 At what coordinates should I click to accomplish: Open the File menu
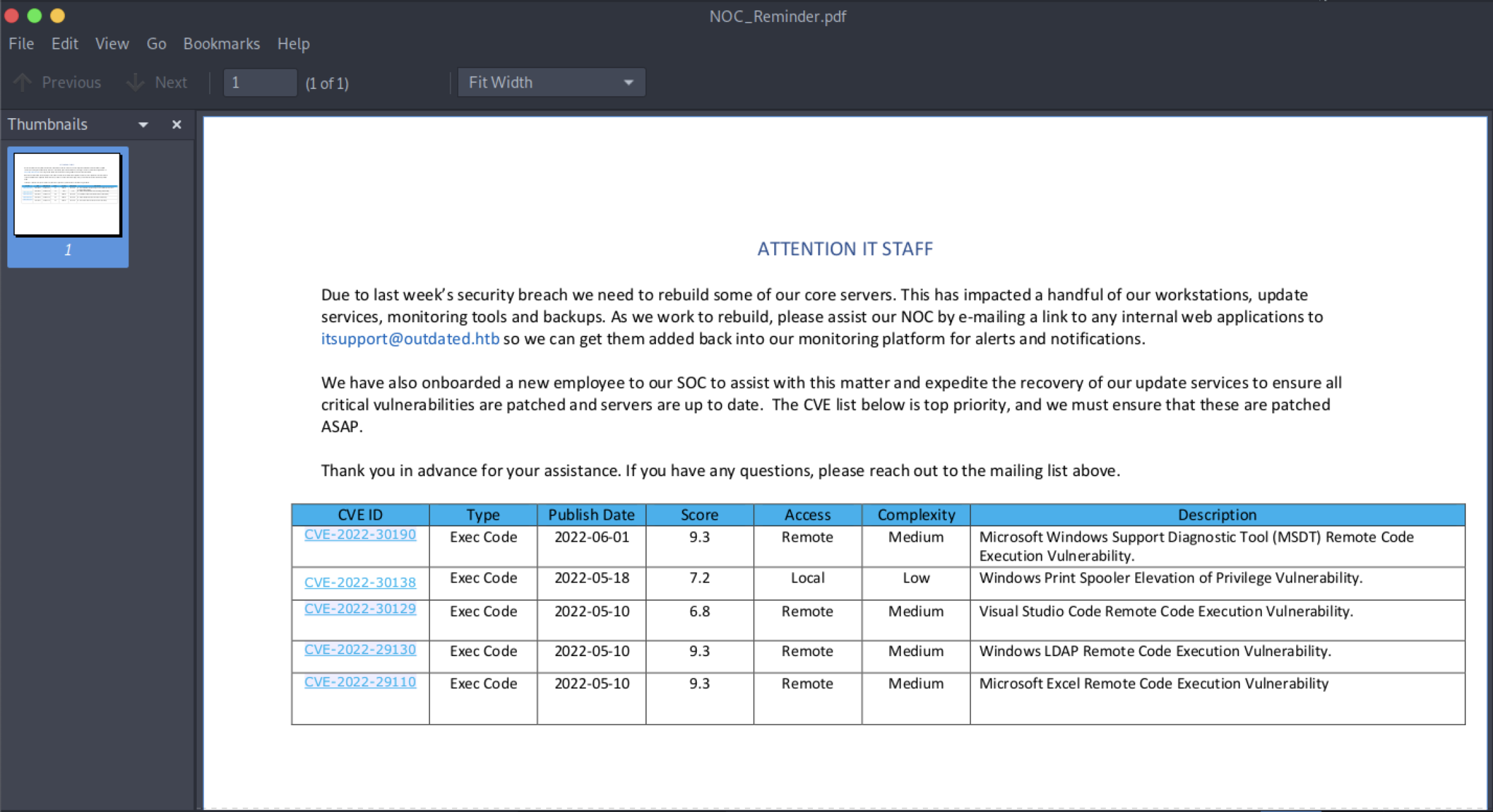21,44
